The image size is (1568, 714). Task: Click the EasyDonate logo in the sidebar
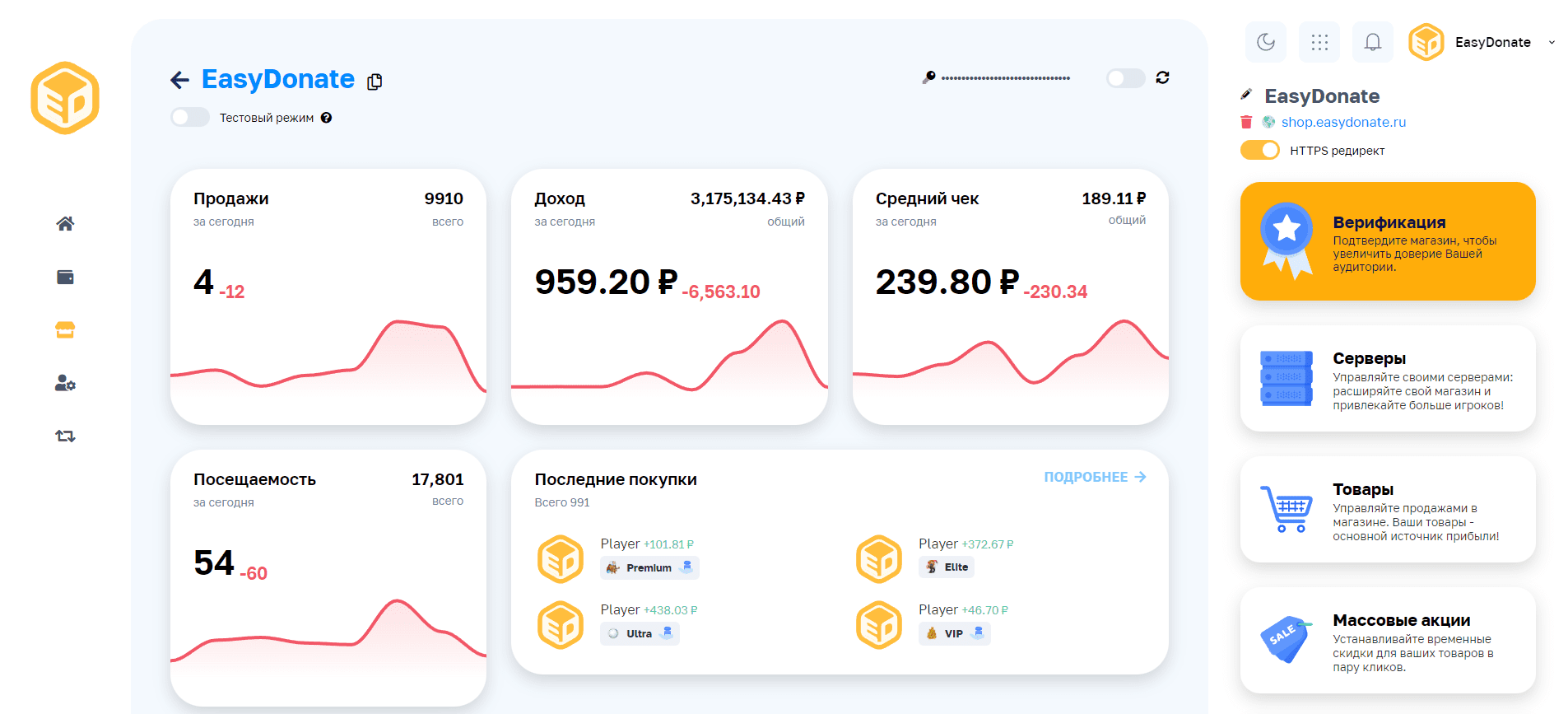coord(65,98)
